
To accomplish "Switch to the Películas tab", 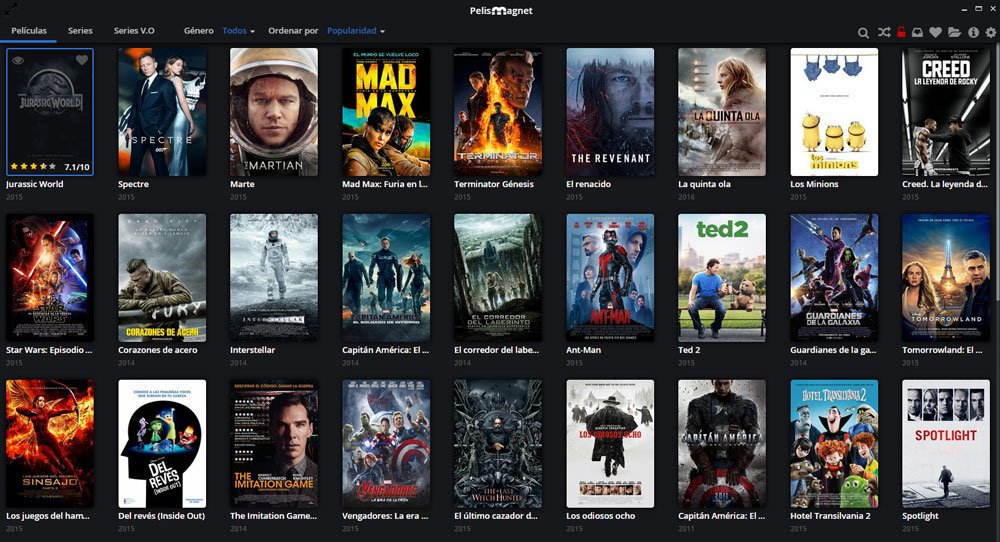I will coord(29,31).
